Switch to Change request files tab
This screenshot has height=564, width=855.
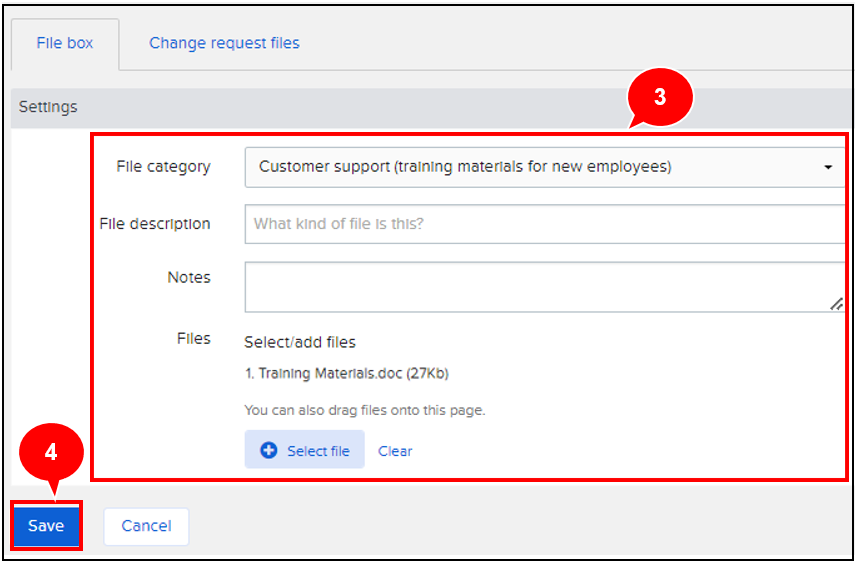[224, 43]
